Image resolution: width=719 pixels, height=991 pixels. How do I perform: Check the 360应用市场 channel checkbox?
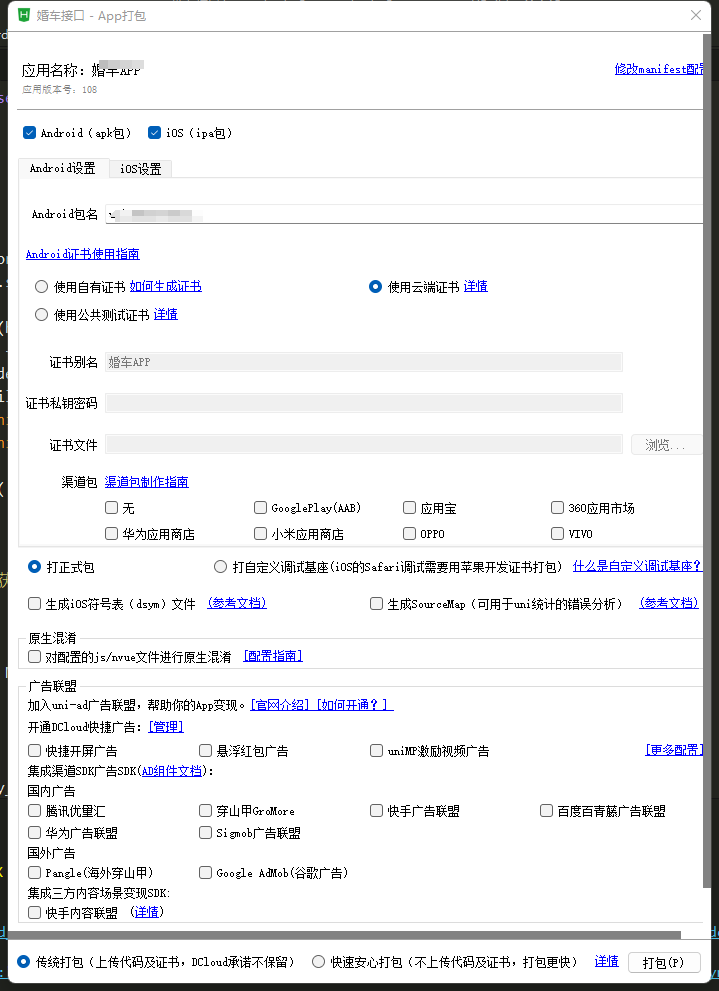pos(557,507)
